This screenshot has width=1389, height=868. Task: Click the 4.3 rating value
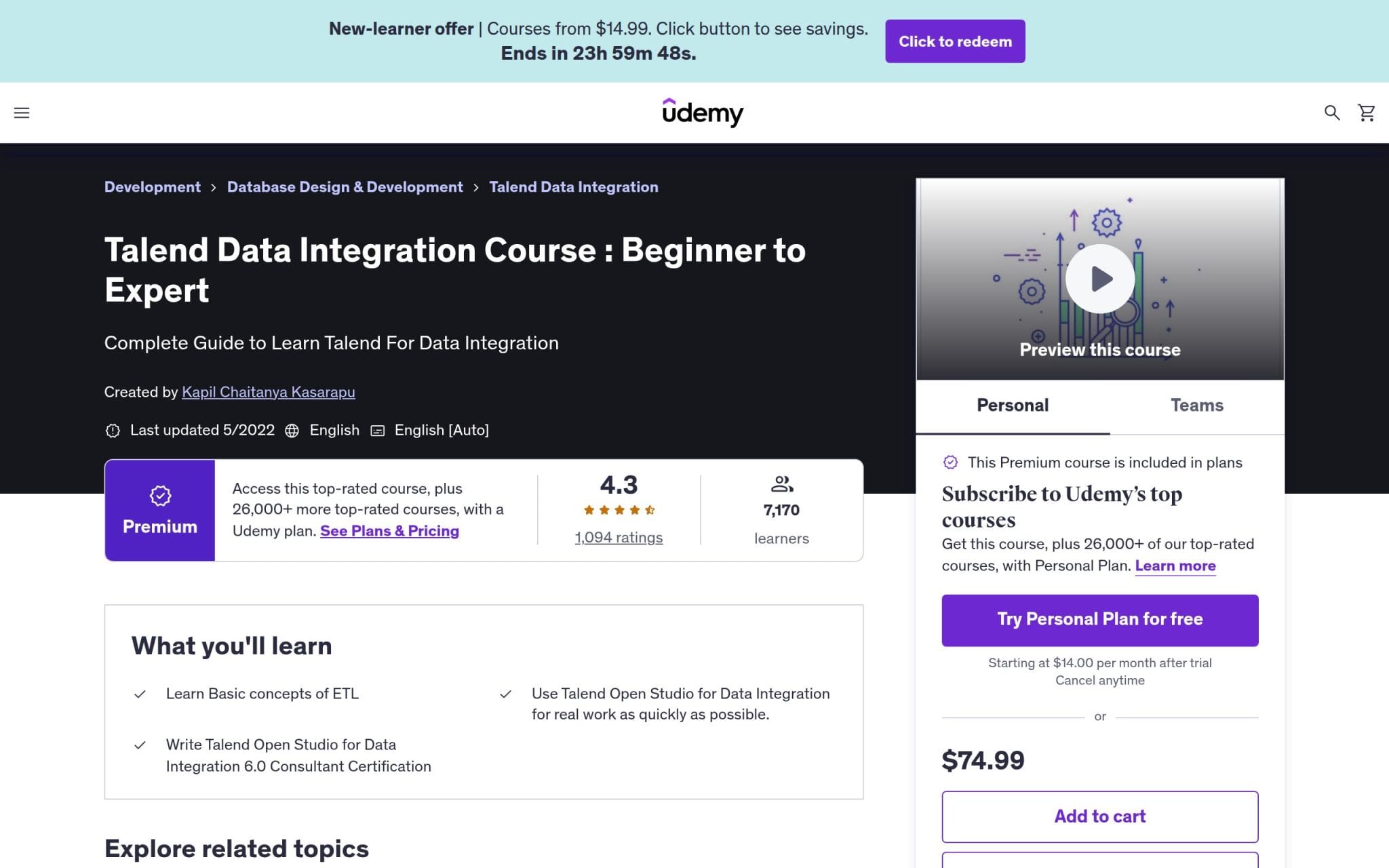coord(619,485)
